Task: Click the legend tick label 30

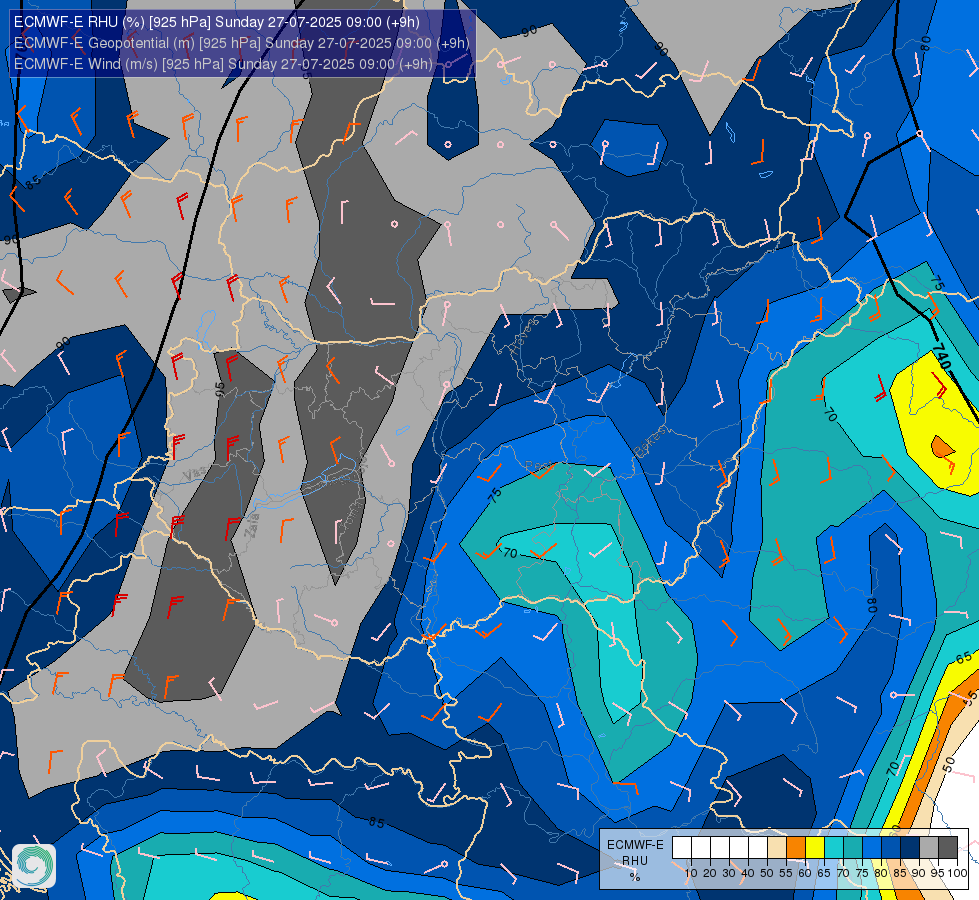Action: [729, 873]
